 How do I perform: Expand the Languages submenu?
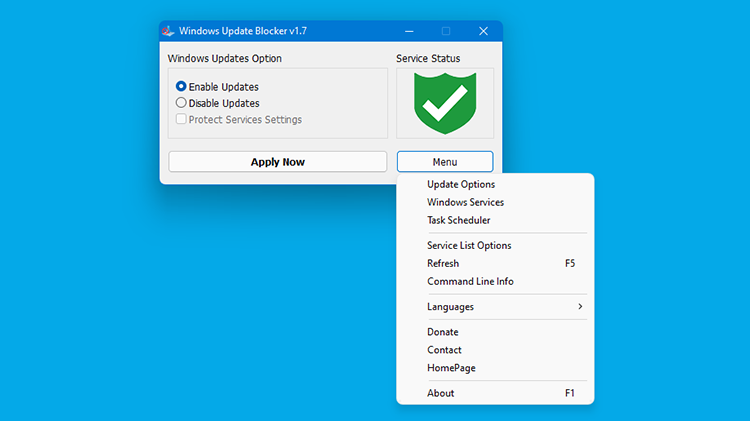click(495, 307)
